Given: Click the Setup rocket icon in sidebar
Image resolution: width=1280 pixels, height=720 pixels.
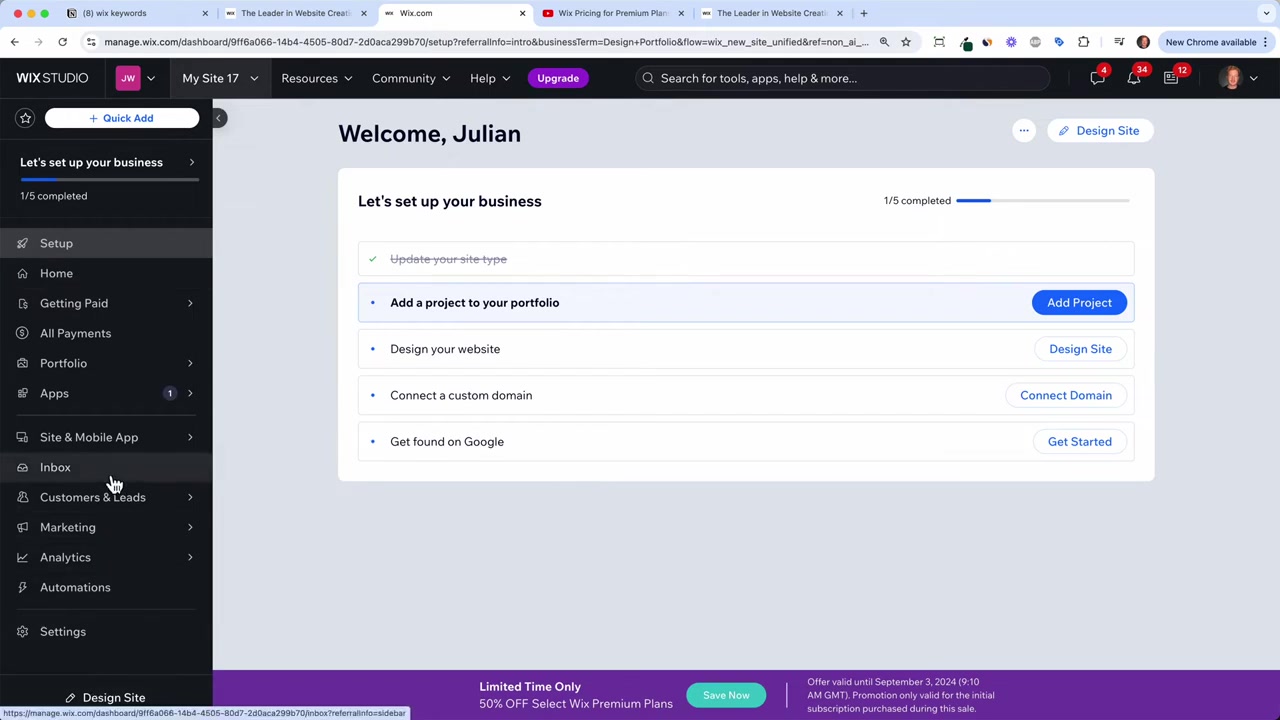Looking at the screenshot, I should [22, 243].
